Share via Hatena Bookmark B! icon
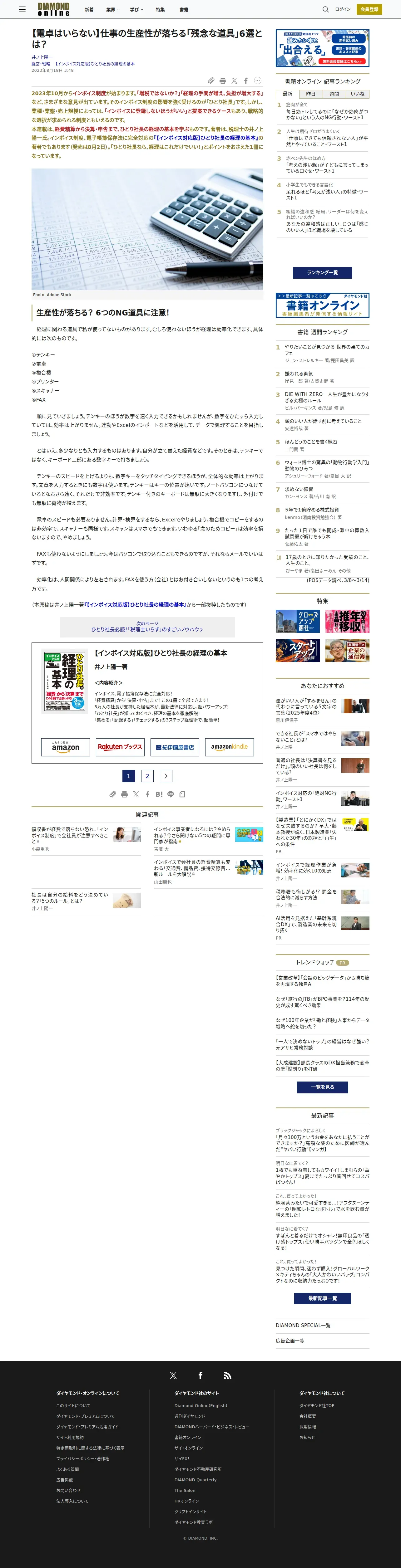Image resolution: width=401 pixels, height=1568 pixels. tap(159, 794)
